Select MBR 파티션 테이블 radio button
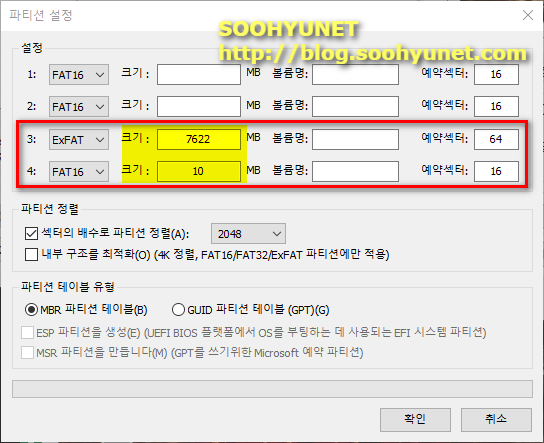Viewport: 544px width, 443px height. tap(31, 309)
